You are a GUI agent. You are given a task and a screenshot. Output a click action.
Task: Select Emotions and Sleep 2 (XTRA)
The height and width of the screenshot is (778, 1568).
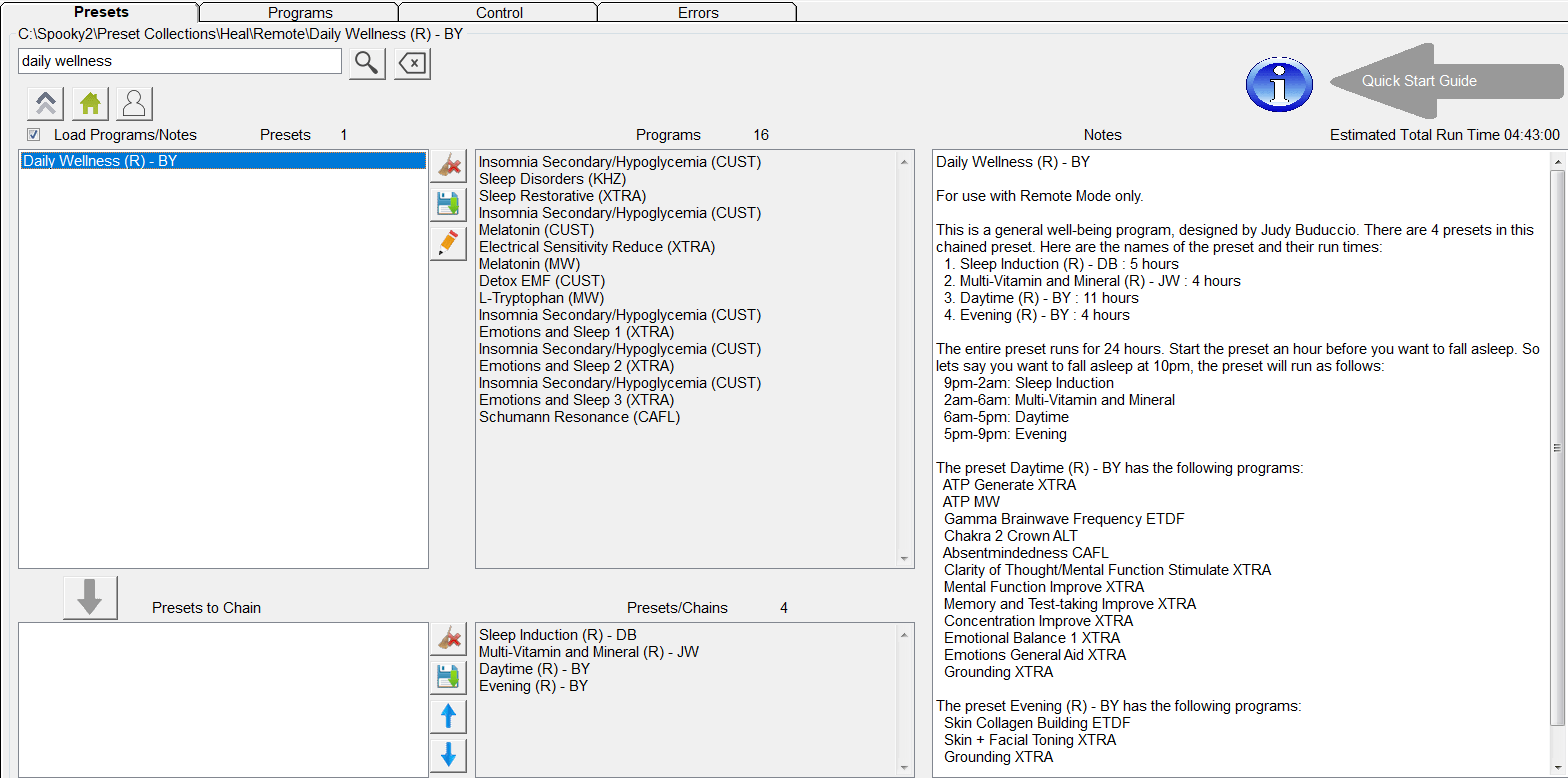[x=576, y=366]
